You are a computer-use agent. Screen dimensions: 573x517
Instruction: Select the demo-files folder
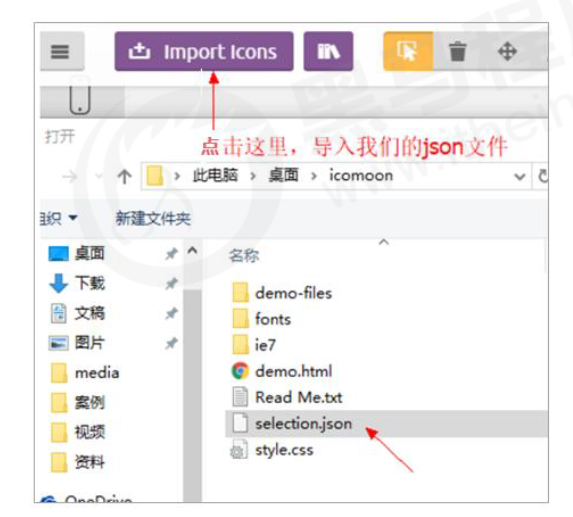click(293, 293)
